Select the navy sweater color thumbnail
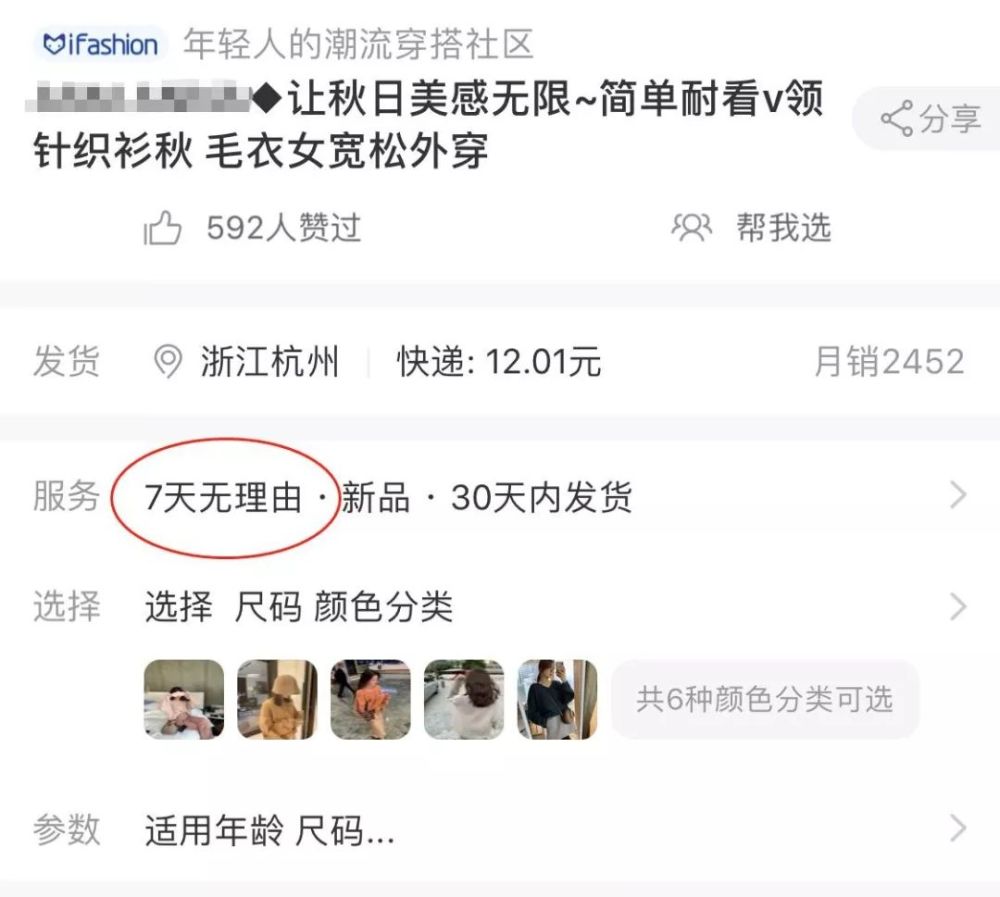Screen dimensions: 1000x897 (557, 699)
